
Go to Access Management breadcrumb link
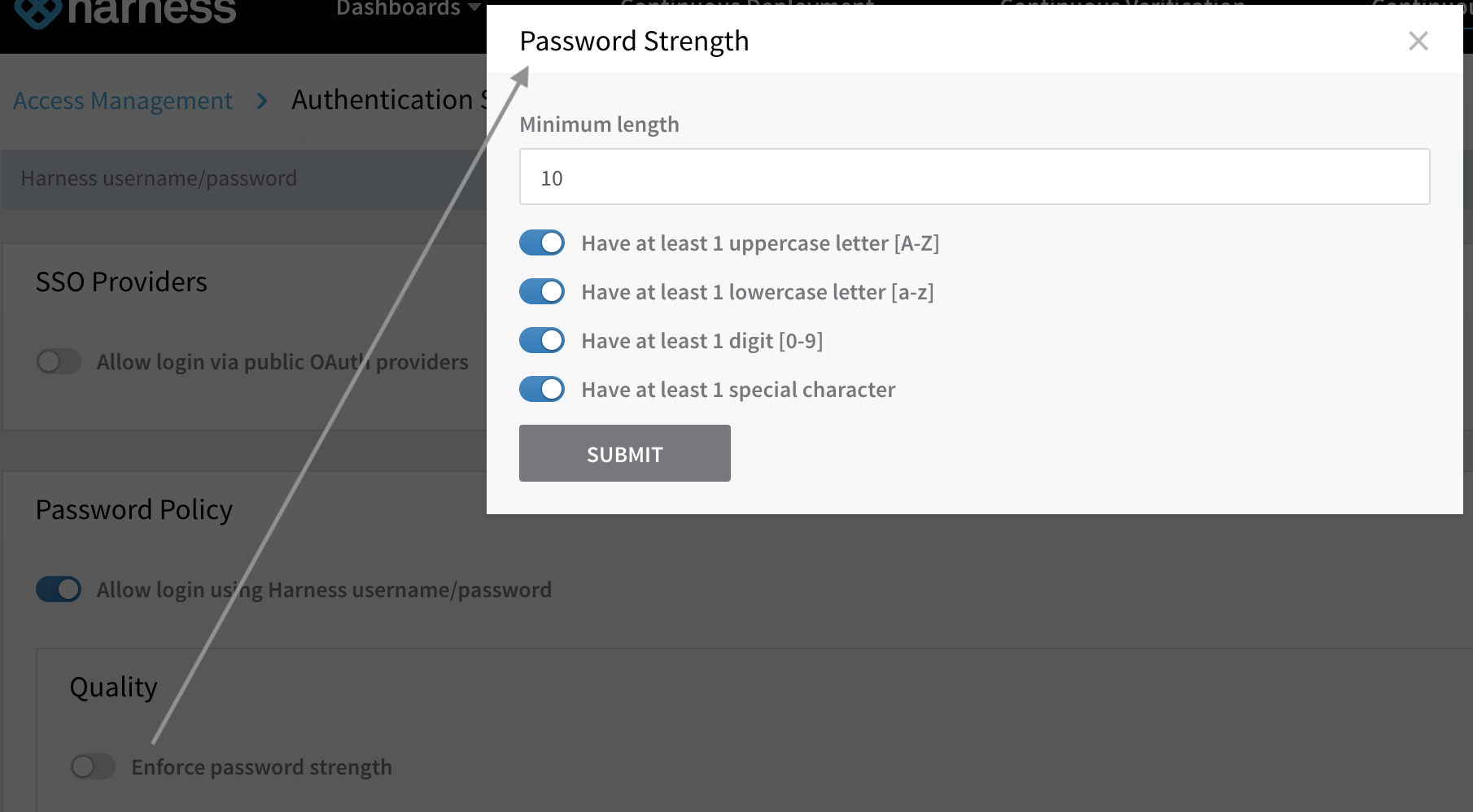(123, 101)
